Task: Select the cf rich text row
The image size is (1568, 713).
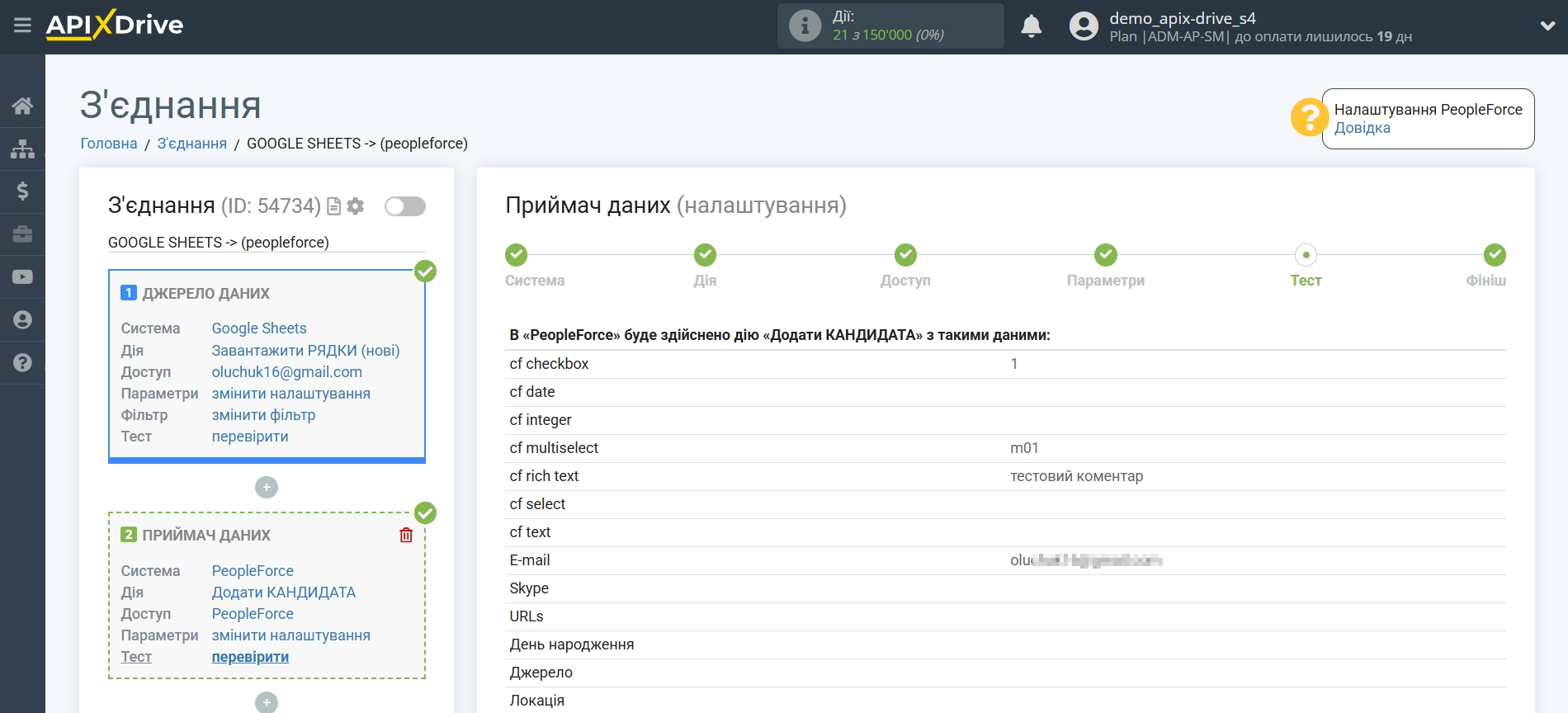Action: coord(1005,476)
